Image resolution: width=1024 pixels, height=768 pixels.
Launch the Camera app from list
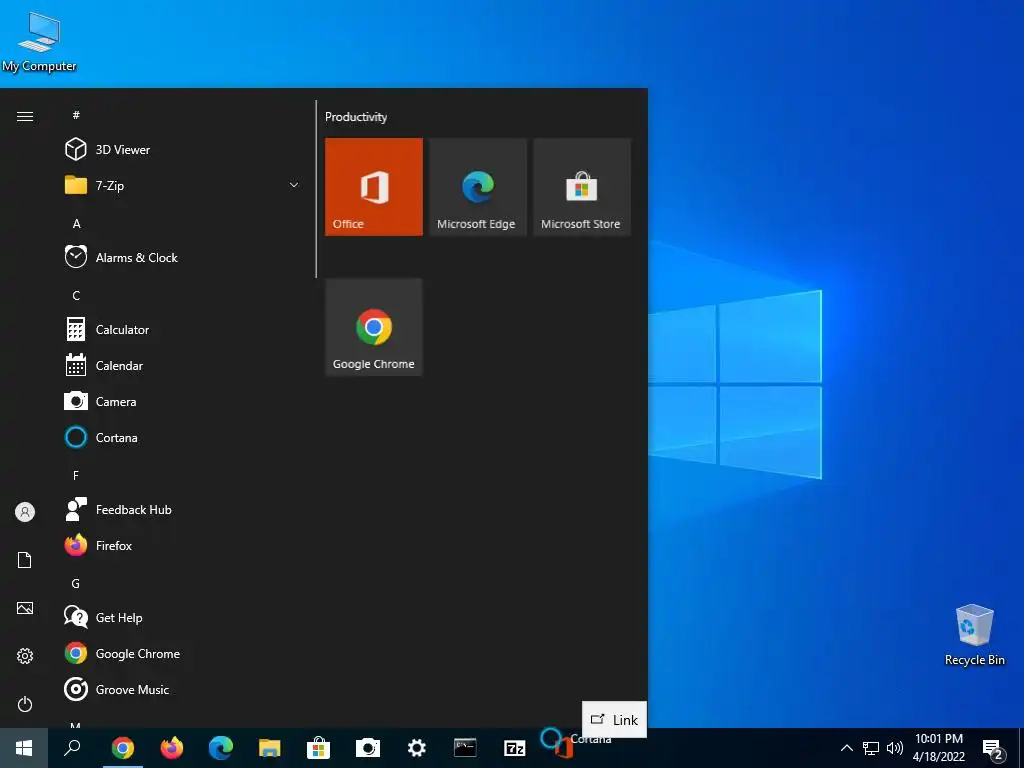pyautogui.click(x=183, y=402)
